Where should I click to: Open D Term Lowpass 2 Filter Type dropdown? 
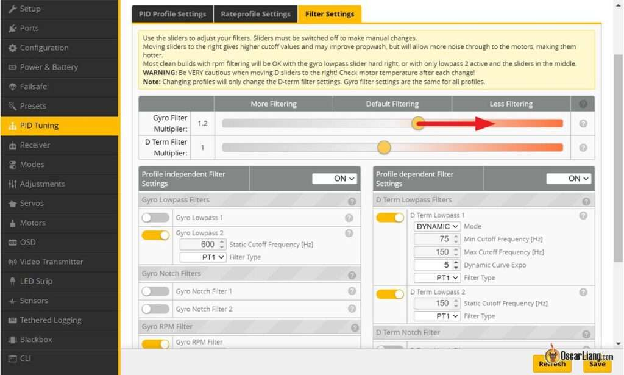[437, 316]
